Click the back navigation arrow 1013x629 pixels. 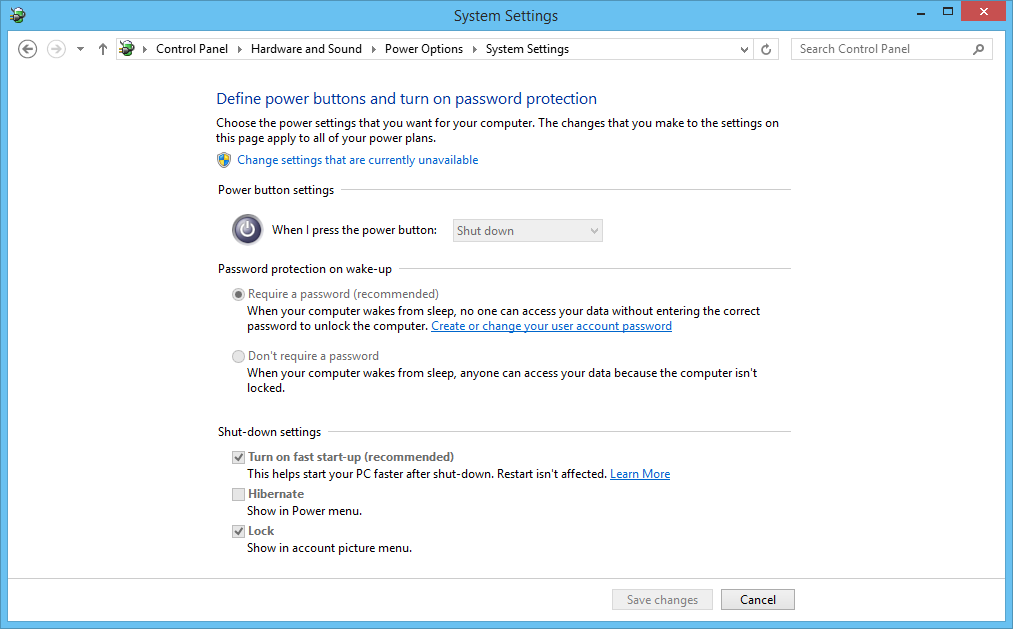click(x=27, y=48)
